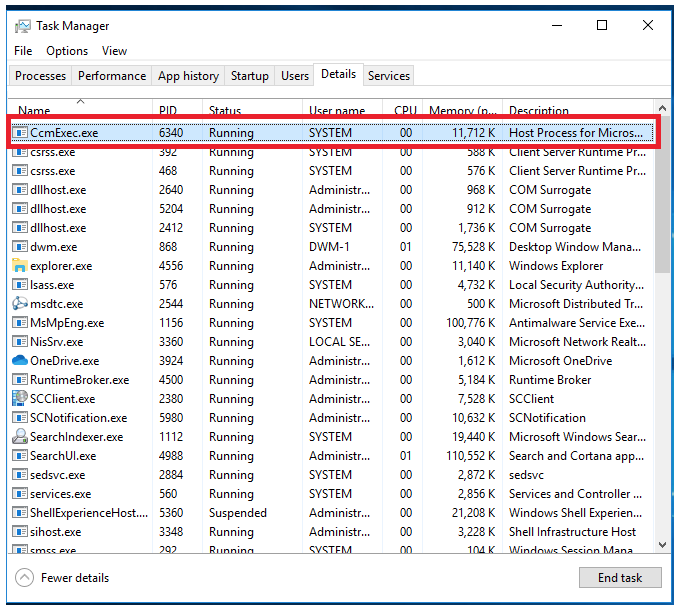Click the MsMpEng.exe process icon
The width and height of the screenshot is (677, 610).
tap(19, 322)
